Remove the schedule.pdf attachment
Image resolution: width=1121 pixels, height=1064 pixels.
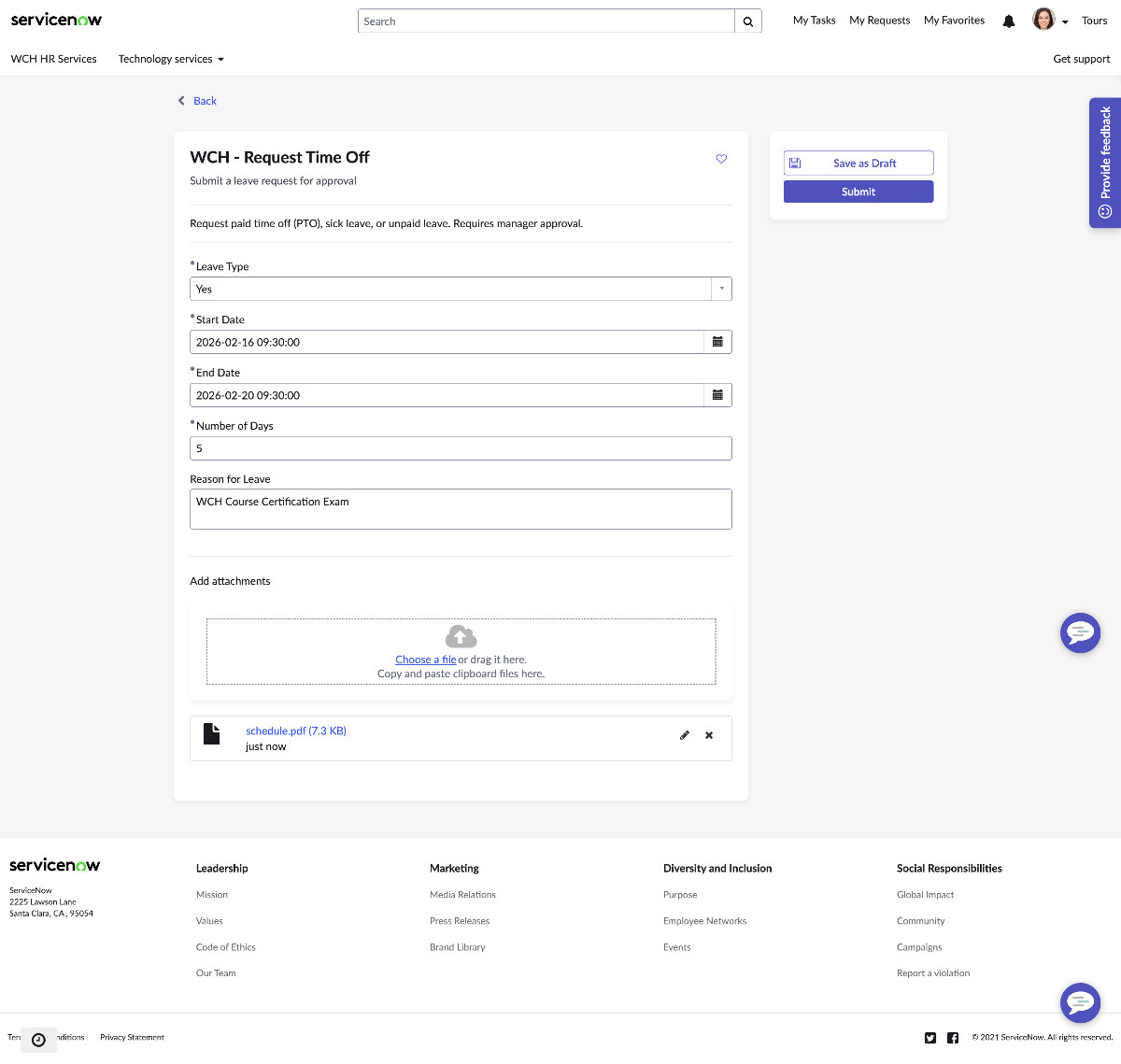click(x=709, y=735)
